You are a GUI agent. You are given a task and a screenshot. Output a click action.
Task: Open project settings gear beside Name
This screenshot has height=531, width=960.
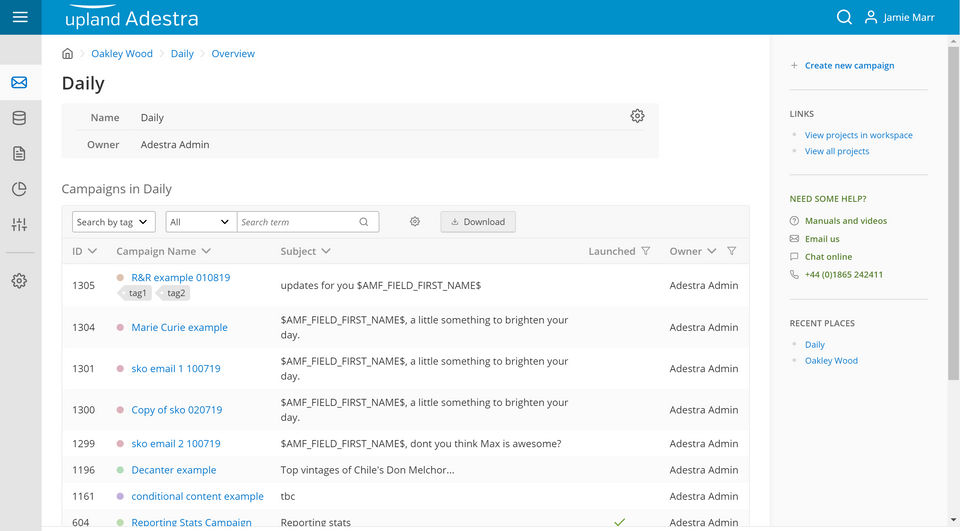pos(637,116)
